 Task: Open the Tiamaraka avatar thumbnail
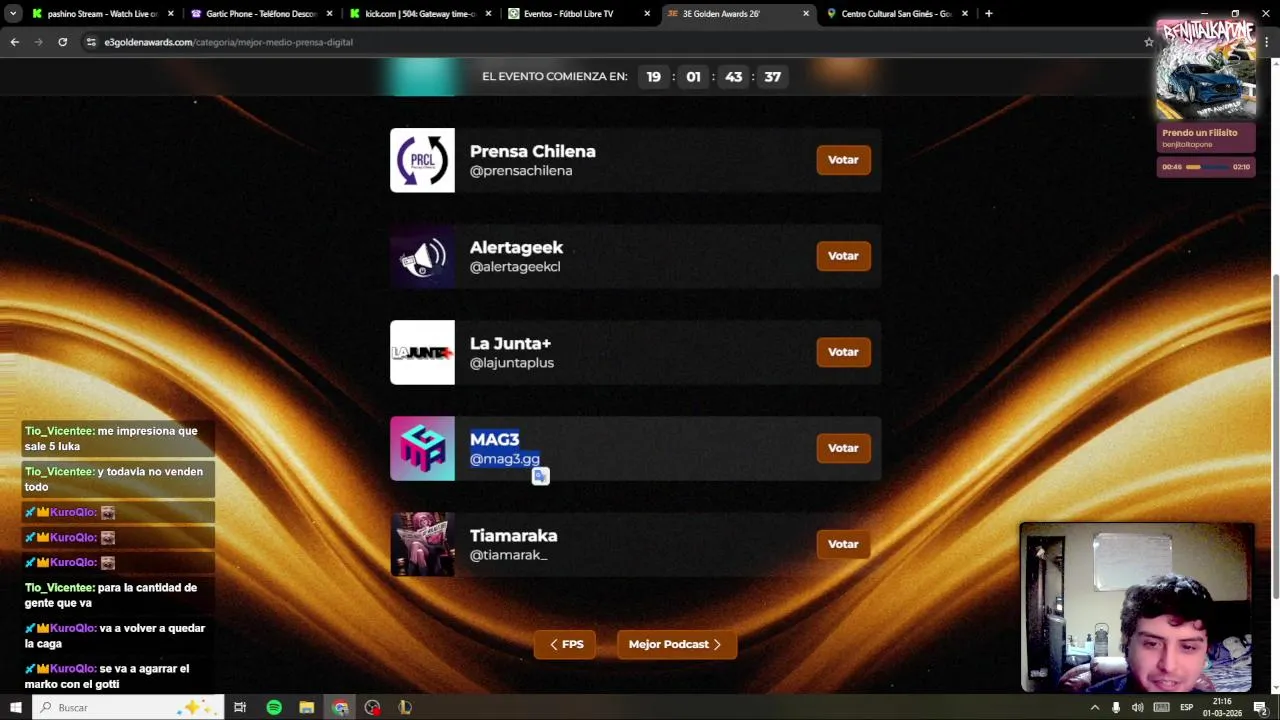click(x=422, y=544)
